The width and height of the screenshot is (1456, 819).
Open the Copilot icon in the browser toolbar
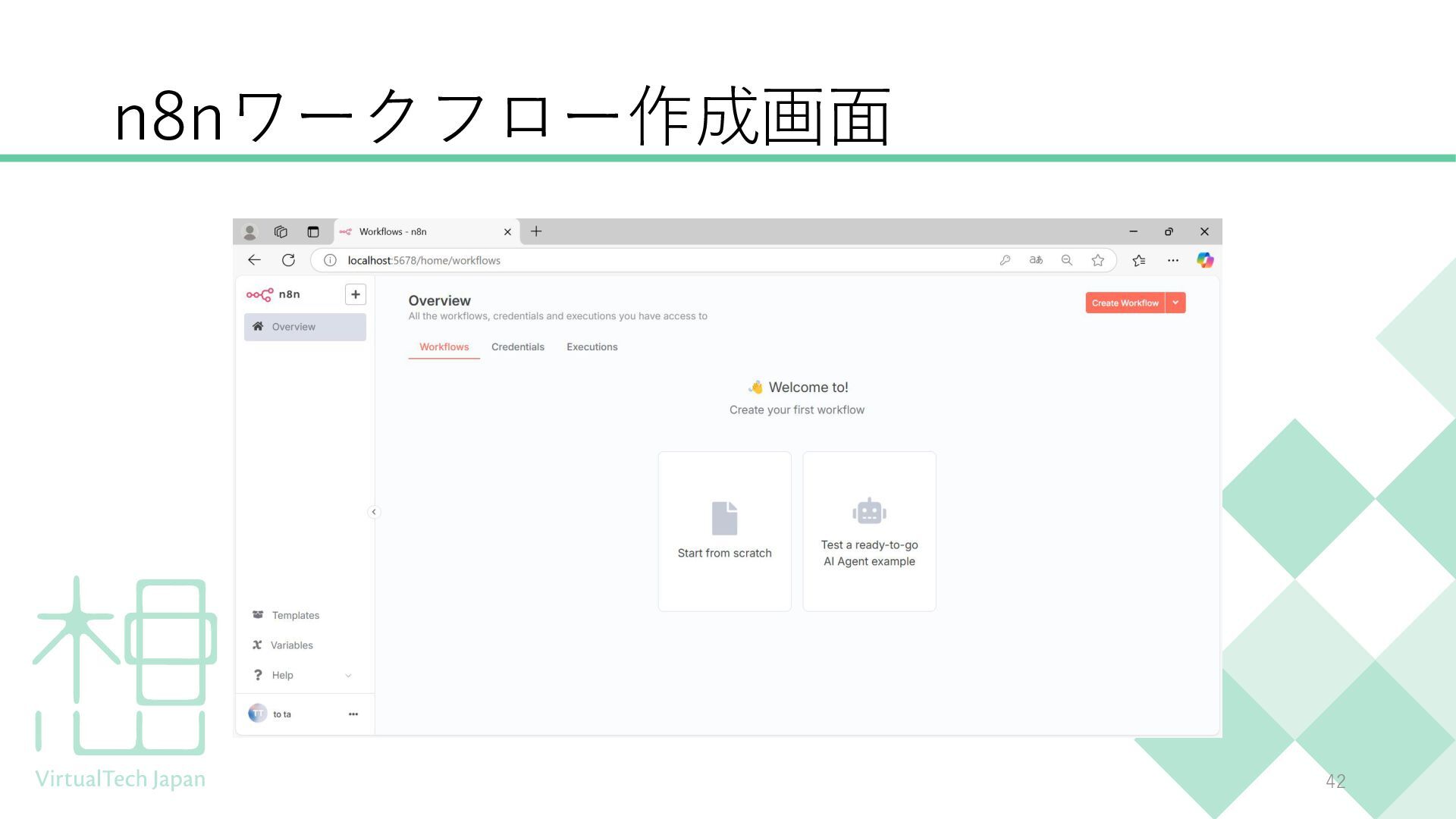point(1204,260)
